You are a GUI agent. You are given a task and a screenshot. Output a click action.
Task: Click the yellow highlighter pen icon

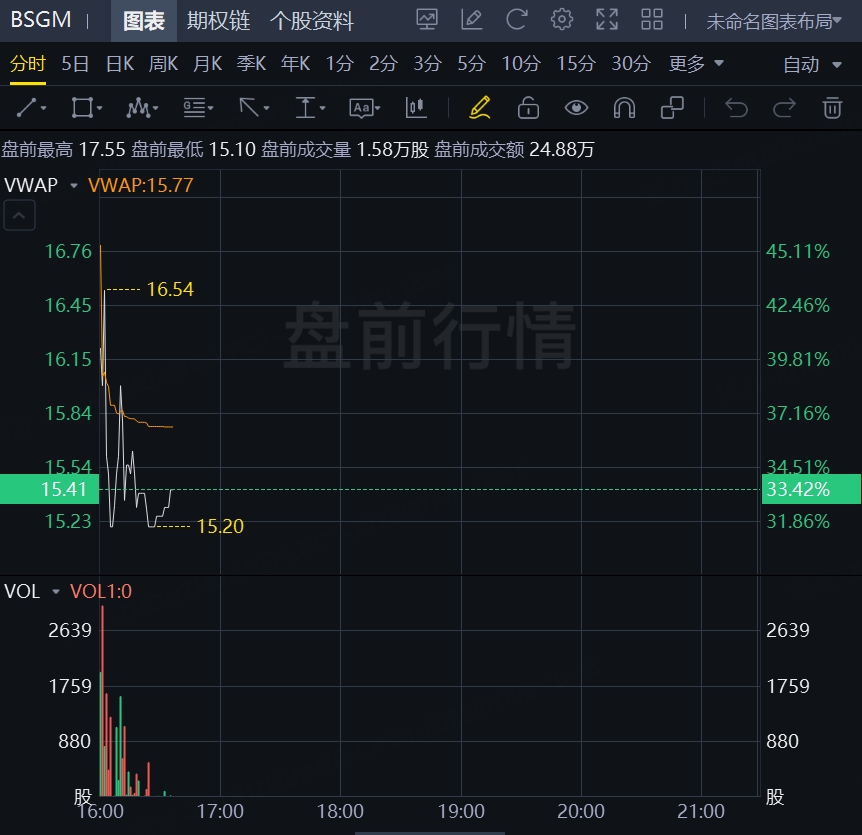[x=479, y=107]
